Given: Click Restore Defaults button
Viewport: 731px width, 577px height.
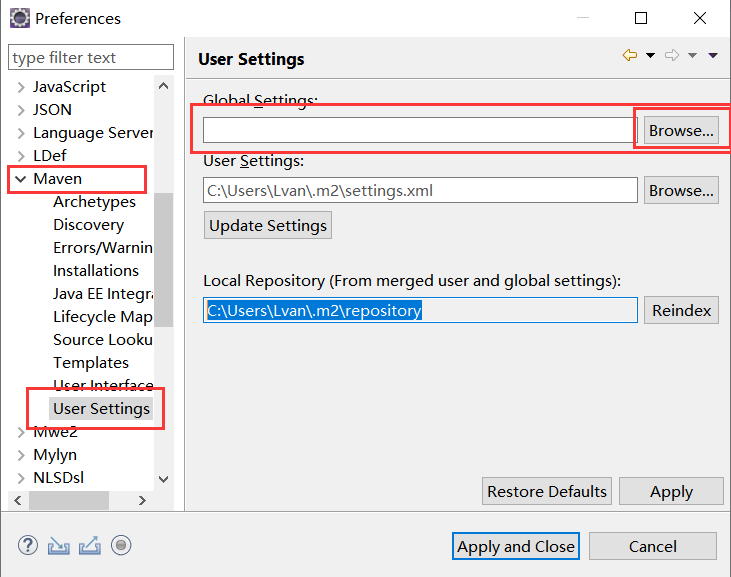Looking at the screenshot, I should click(x=547, y=491).
